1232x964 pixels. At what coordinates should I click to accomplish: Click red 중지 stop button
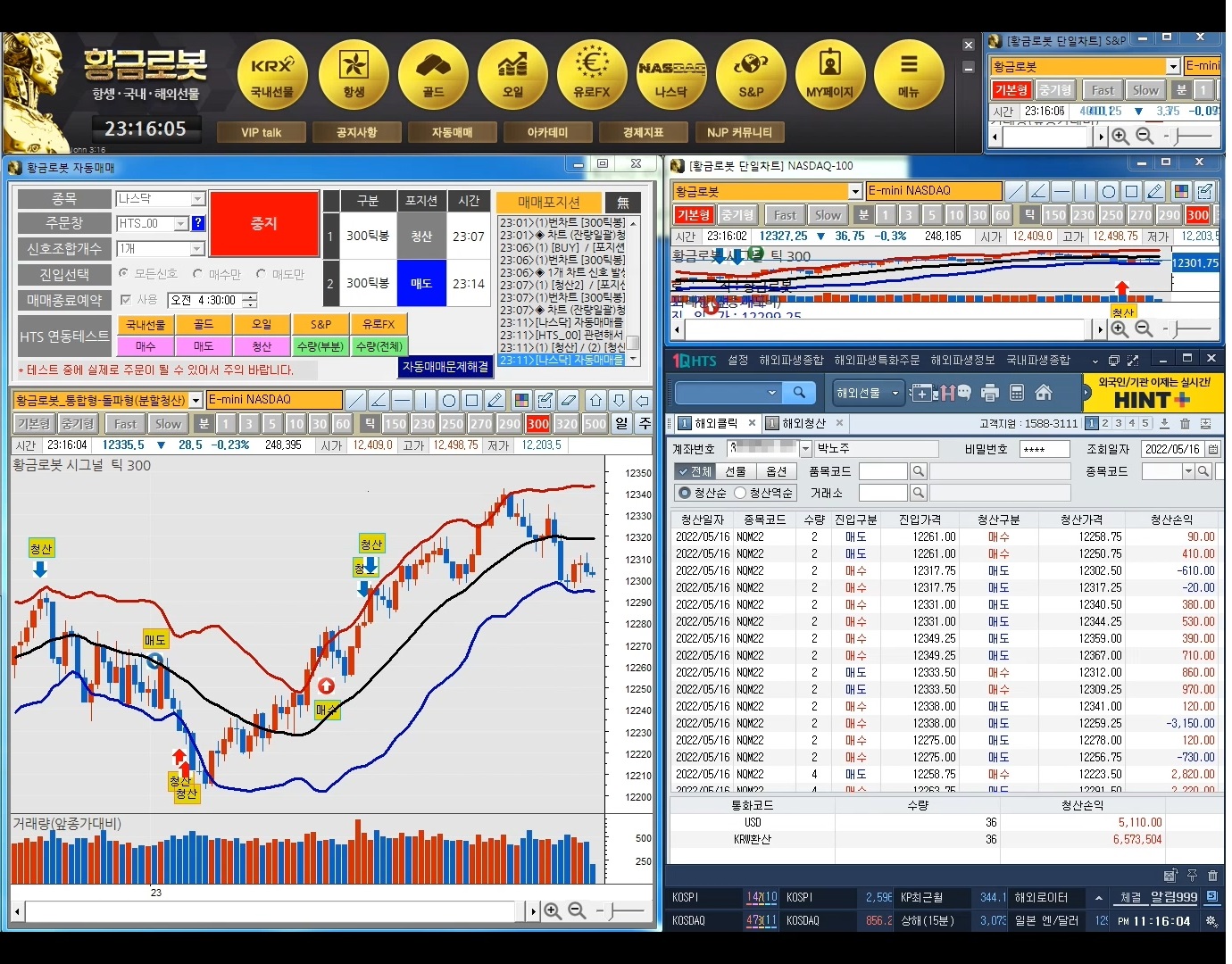(264, 223)
